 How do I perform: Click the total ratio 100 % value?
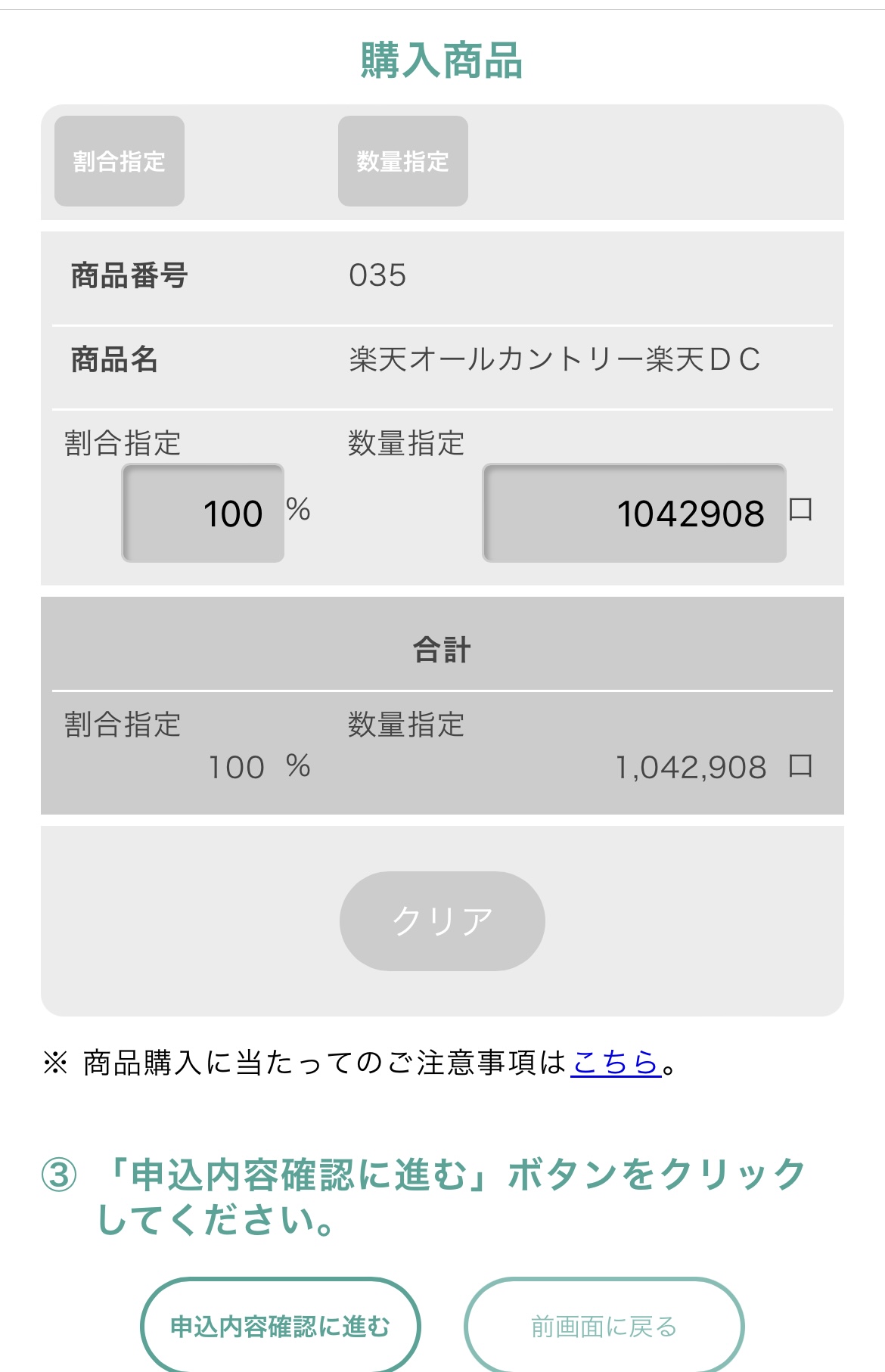click(259, 767)
